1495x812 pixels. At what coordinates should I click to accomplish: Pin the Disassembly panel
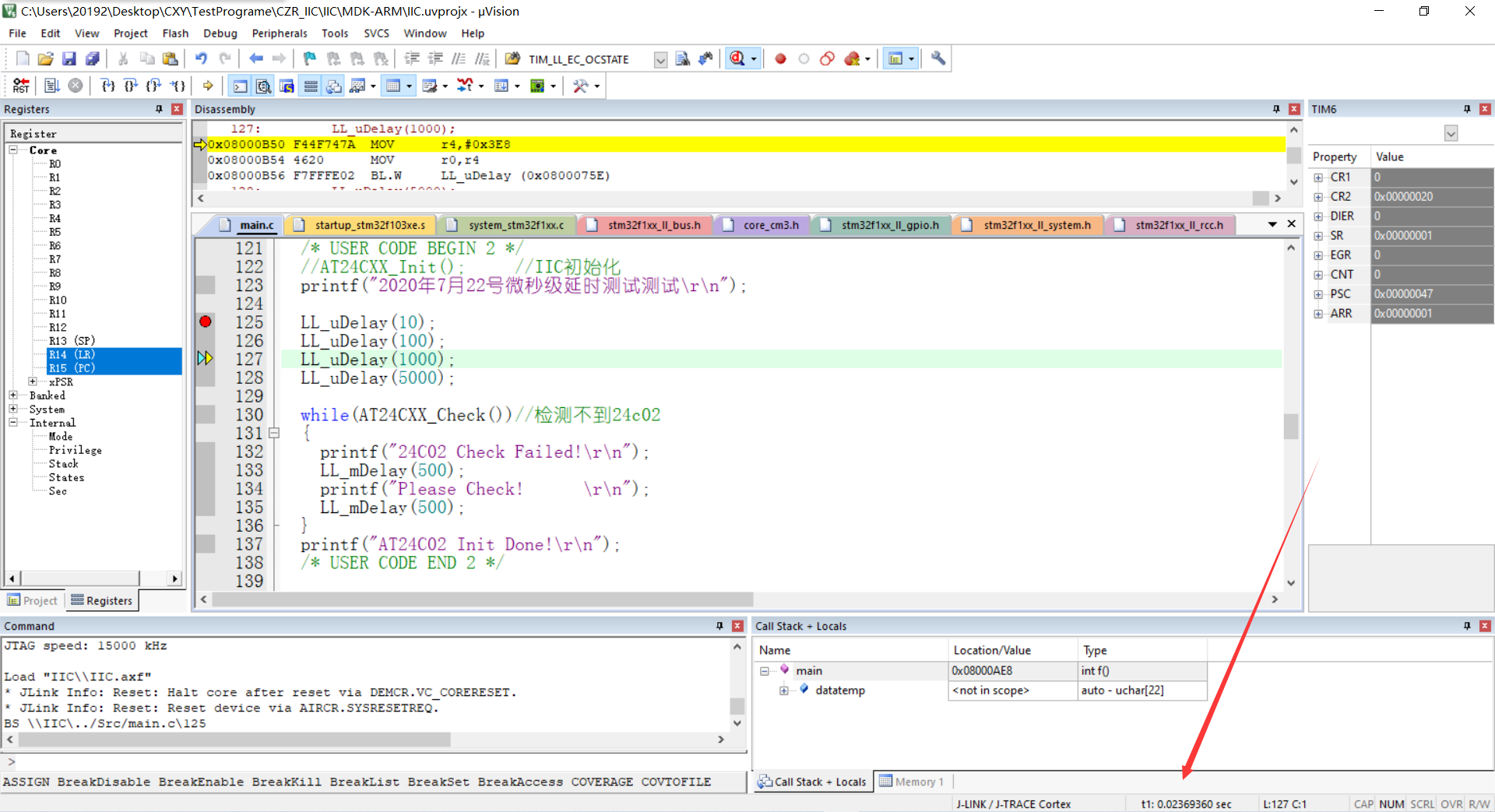pyautogui.click(x=1276, y=109)
